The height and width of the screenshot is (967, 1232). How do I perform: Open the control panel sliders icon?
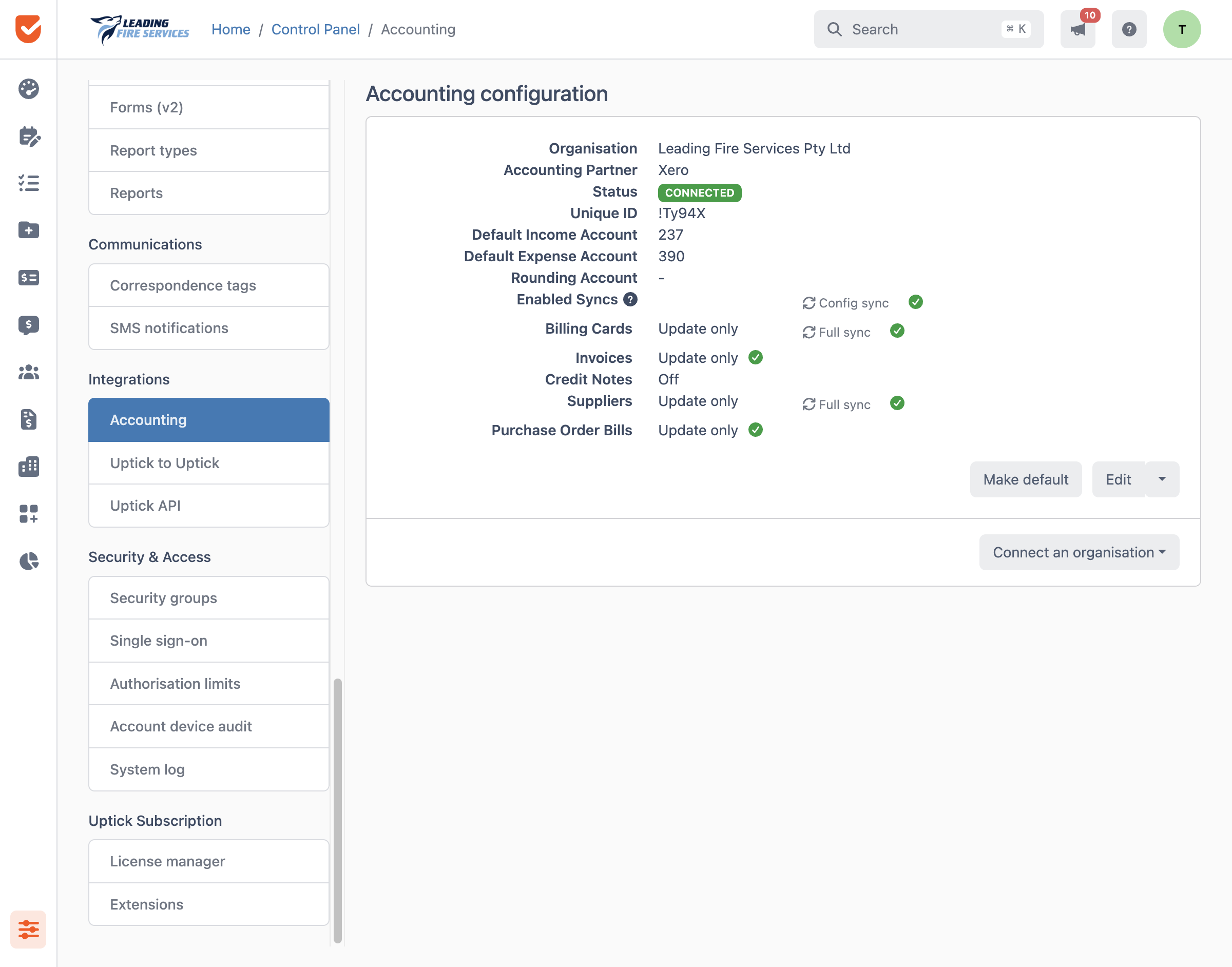(x=28, y=929)
